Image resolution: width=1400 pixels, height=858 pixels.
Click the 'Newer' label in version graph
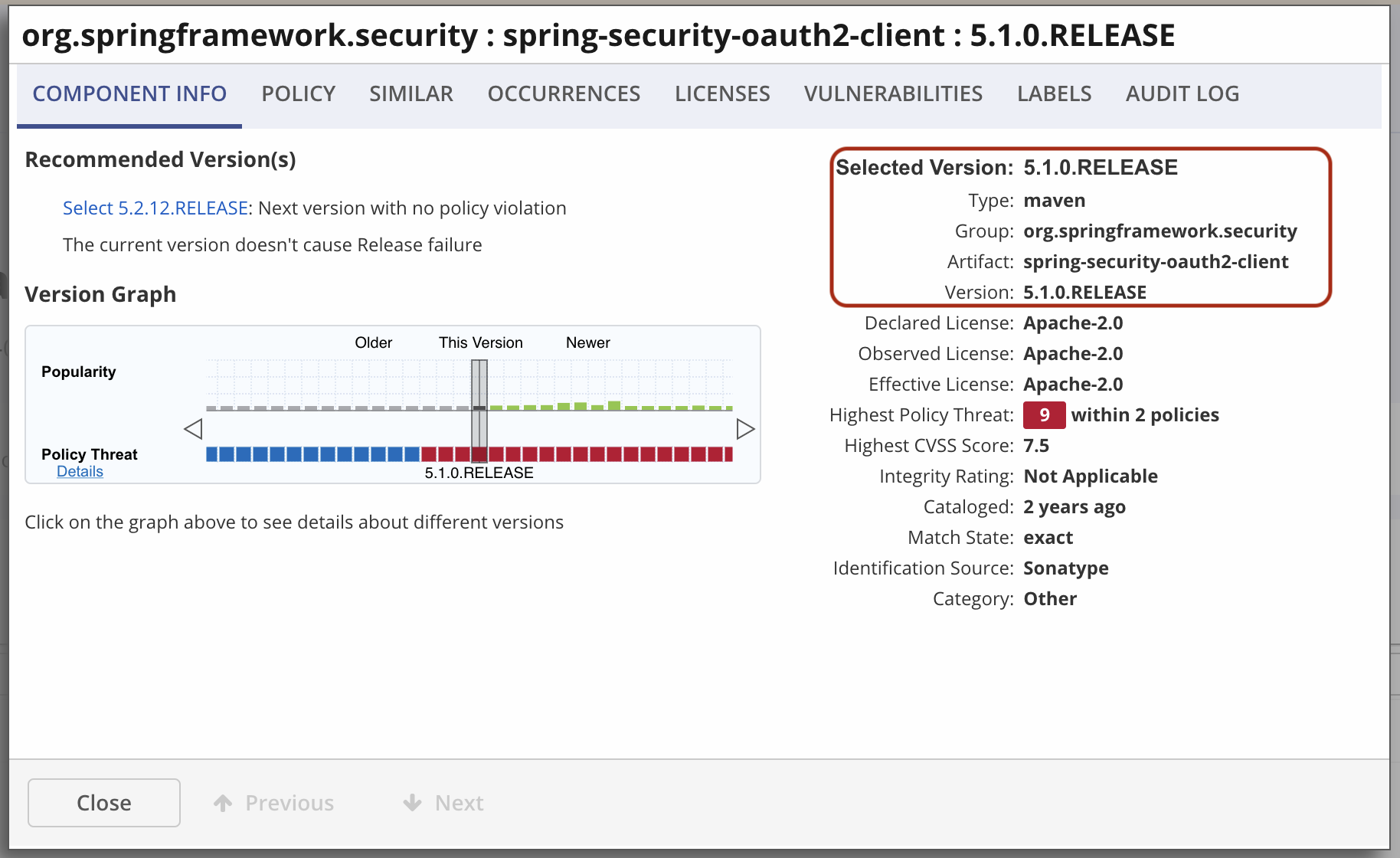coord(588,342)
